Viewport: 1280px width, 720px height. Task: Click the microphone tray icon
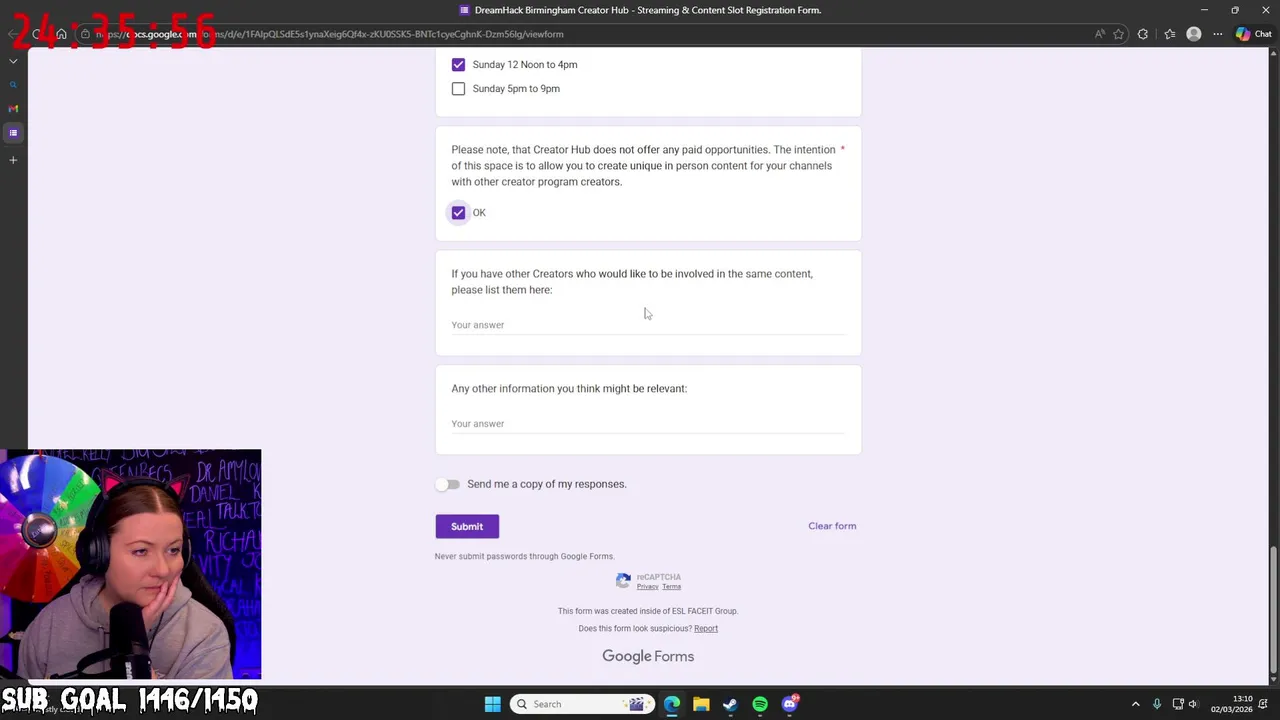1157,704
